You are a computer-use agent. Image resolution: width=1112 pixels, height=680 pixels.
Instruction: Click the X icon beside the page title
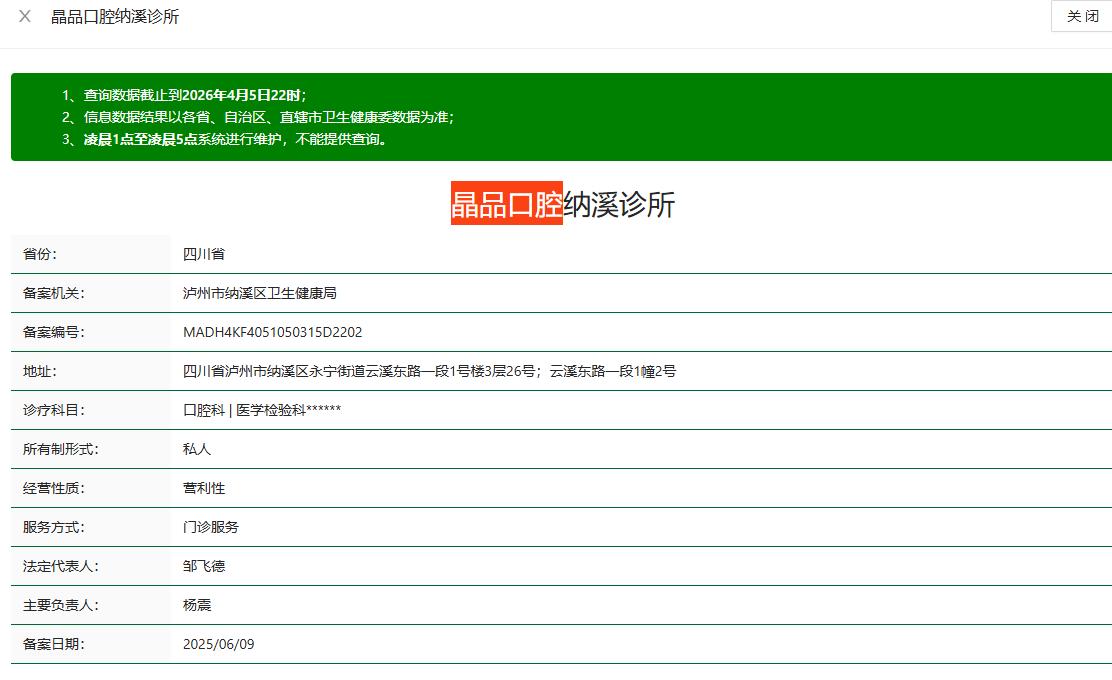25,17
